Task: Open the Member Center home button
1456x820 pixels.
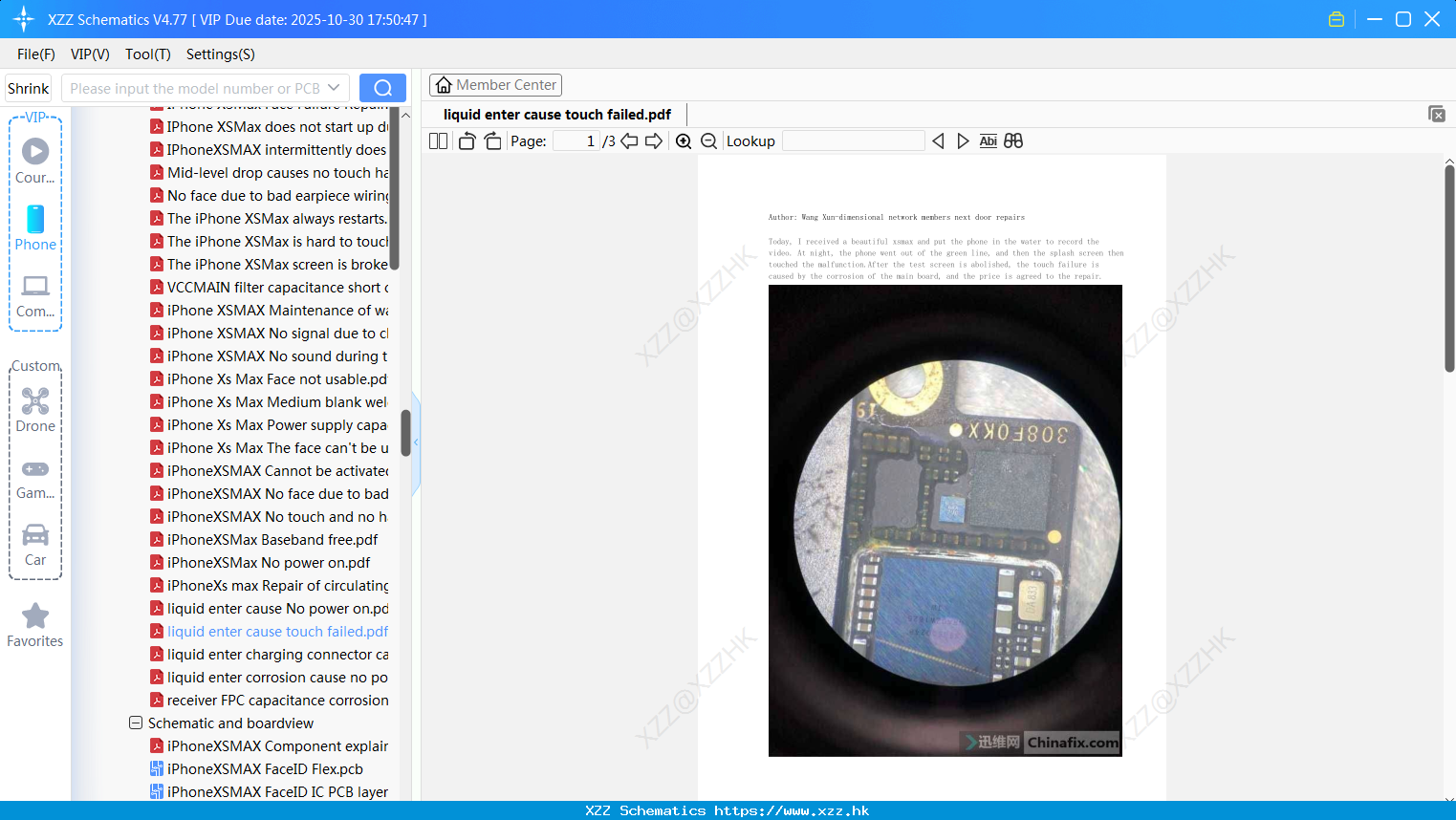Action: click(x=495, y=85)
